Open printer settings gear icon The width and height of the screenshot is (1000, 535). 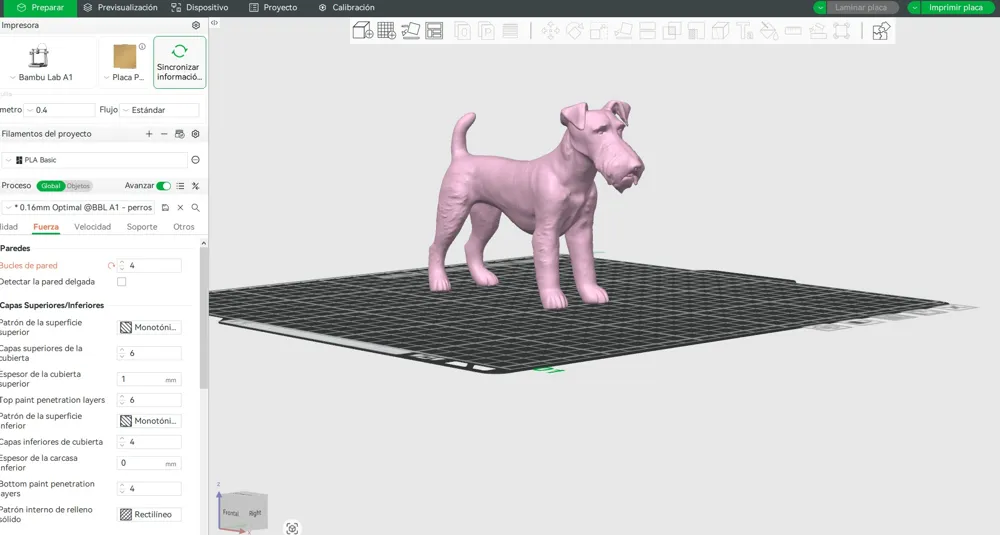tap(196, 26)
